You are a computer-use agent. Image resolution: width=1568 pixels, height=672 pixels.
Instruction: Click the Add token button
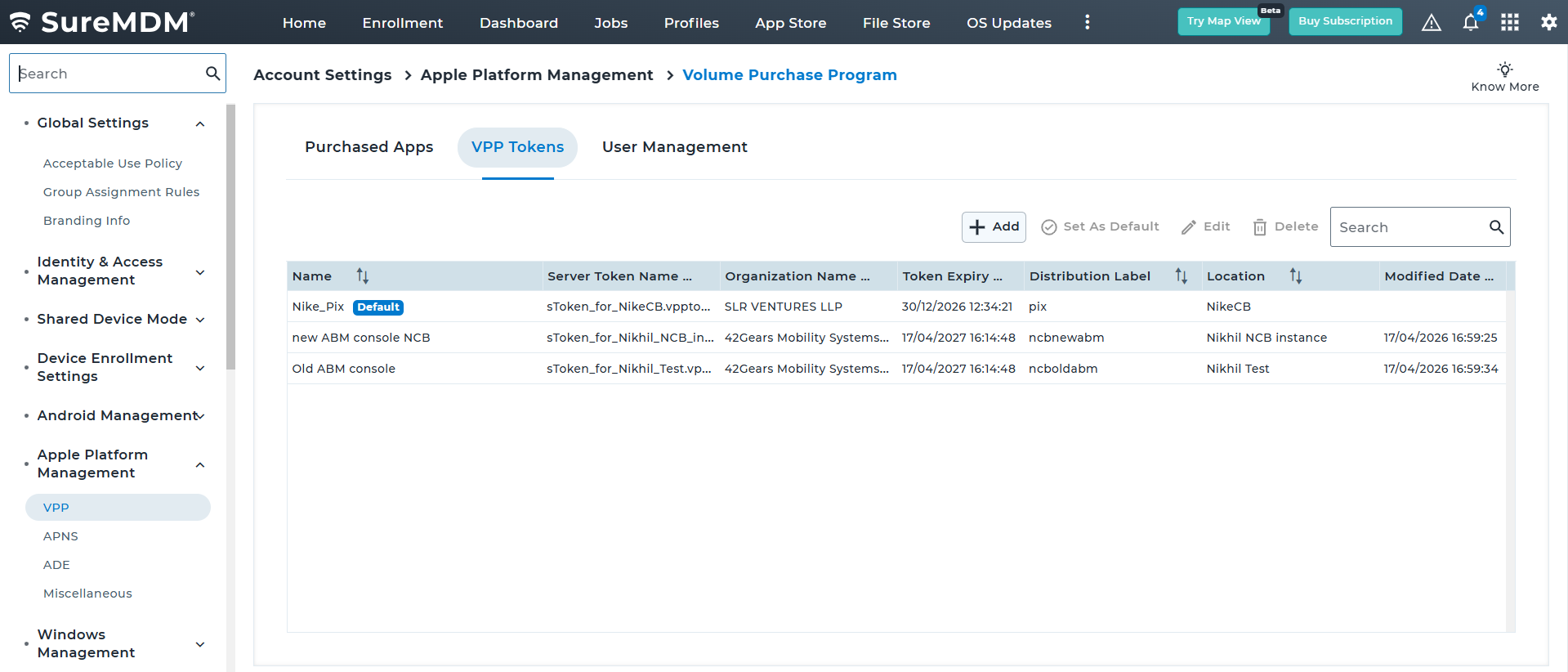(x=994, y=226)
